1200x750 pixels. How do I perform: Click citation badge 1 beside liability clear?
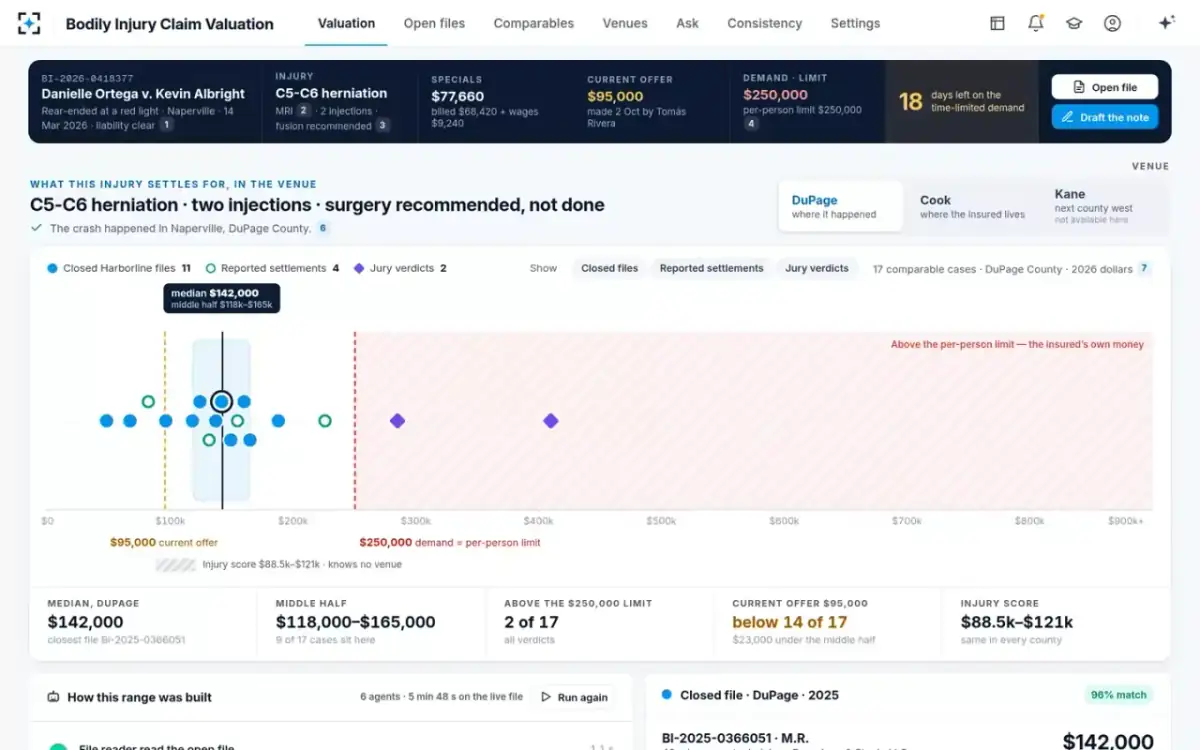(x=166, y=125)
